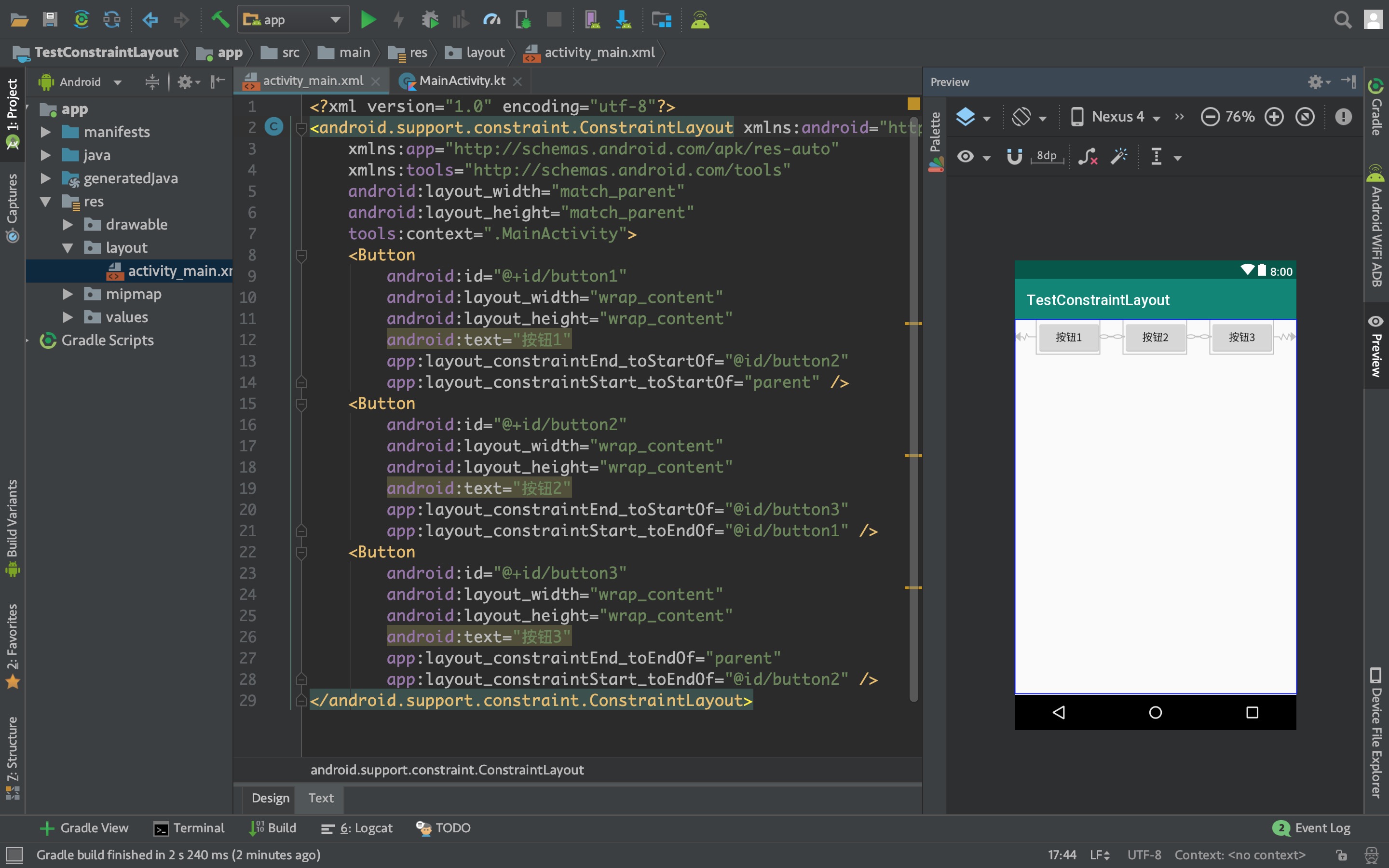1389x868 pixels.
Task: Run the app configuration
Action: coord(369,19)
